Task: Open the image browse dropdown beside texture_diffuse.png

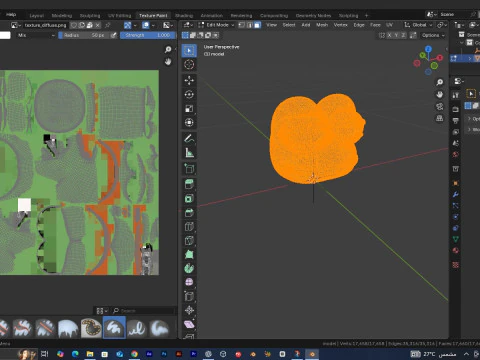Action: tap(16, 25)
